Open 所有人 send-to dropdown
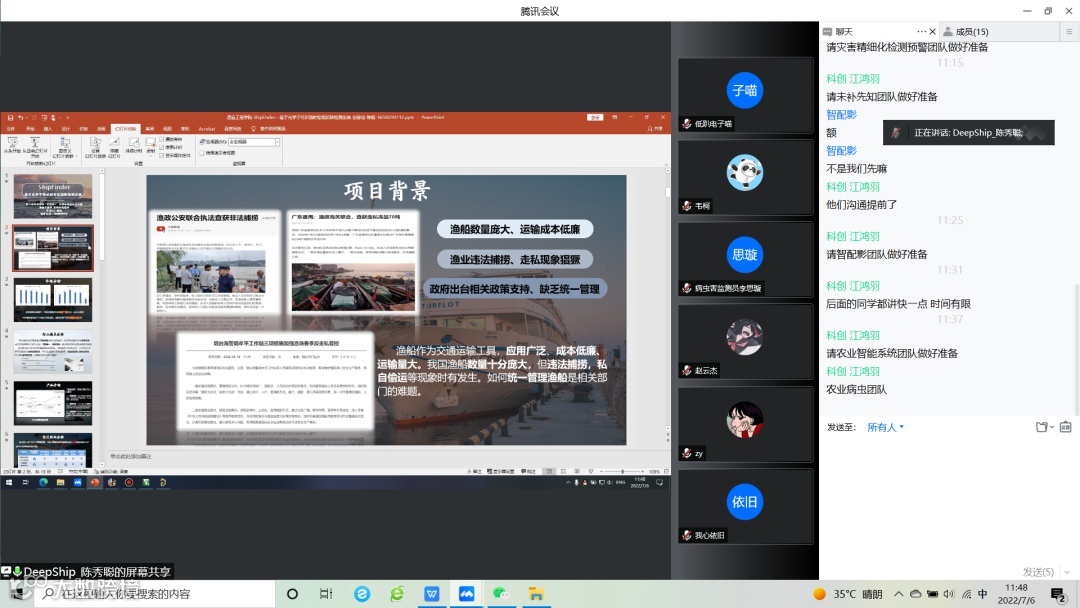Screen dimensions: 1080x608 pyautogui.click(x=885, y=428)
